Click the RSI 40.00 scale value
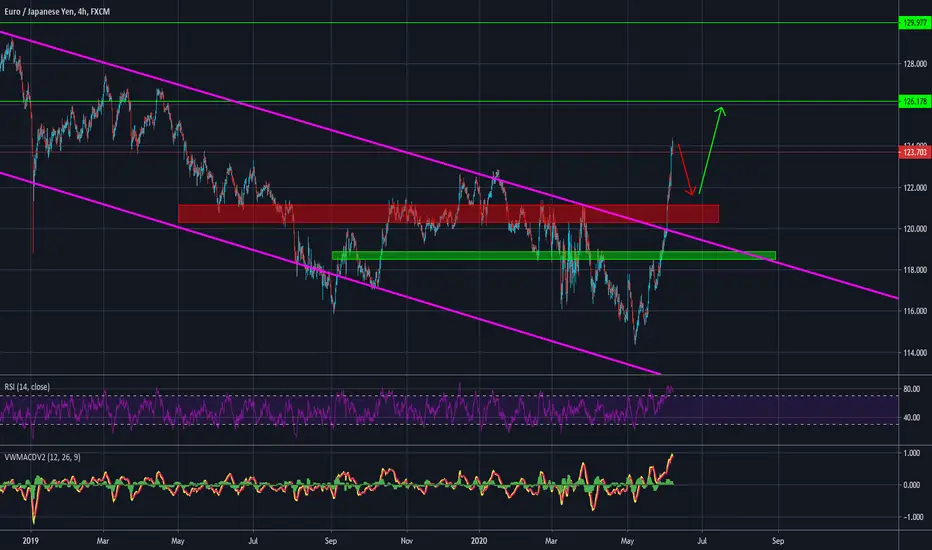 point(912,418)
